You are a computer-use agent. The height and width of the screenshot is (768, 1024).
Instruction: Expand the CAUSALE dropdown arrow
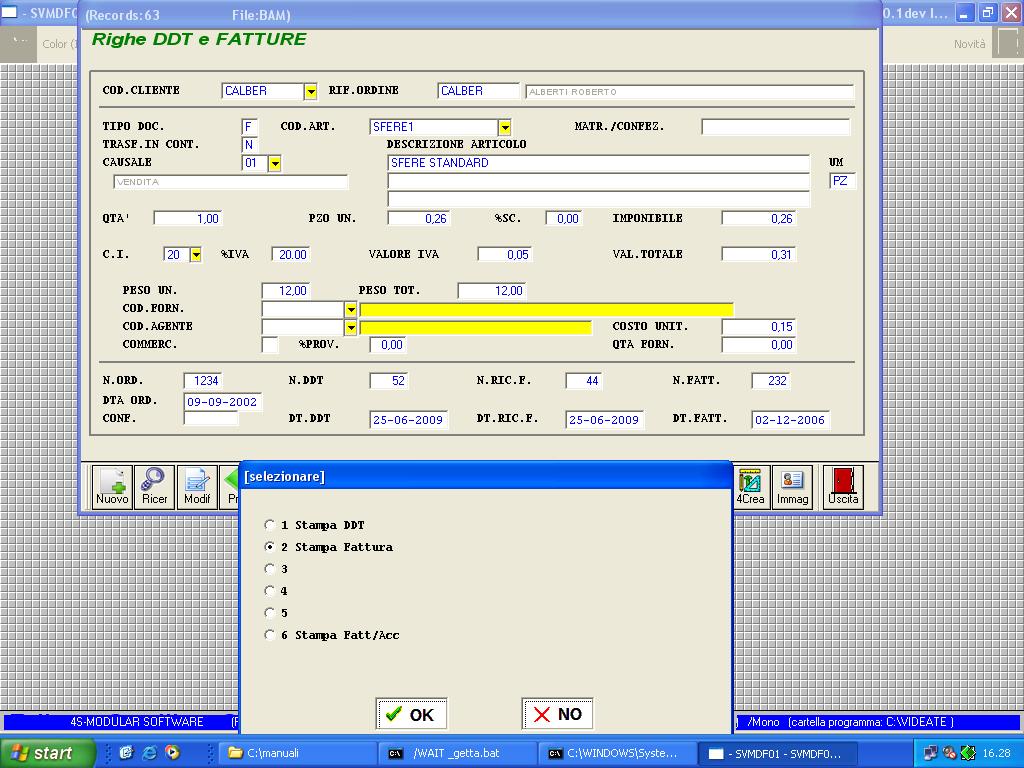click(x=274, y=163)
